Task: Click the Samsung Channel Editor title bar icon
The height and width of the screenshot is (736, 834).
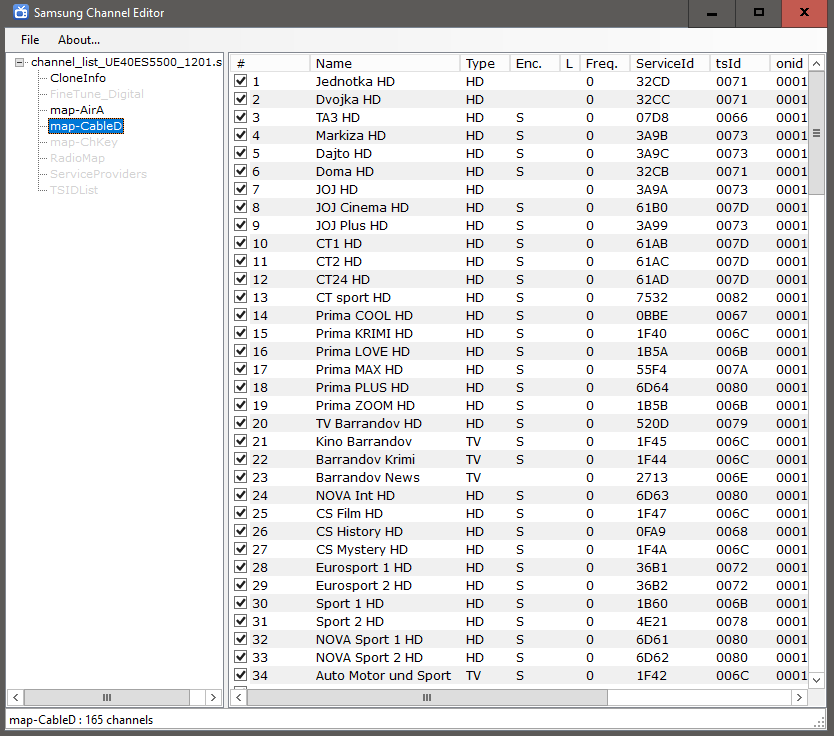Action: coord(20,13)
